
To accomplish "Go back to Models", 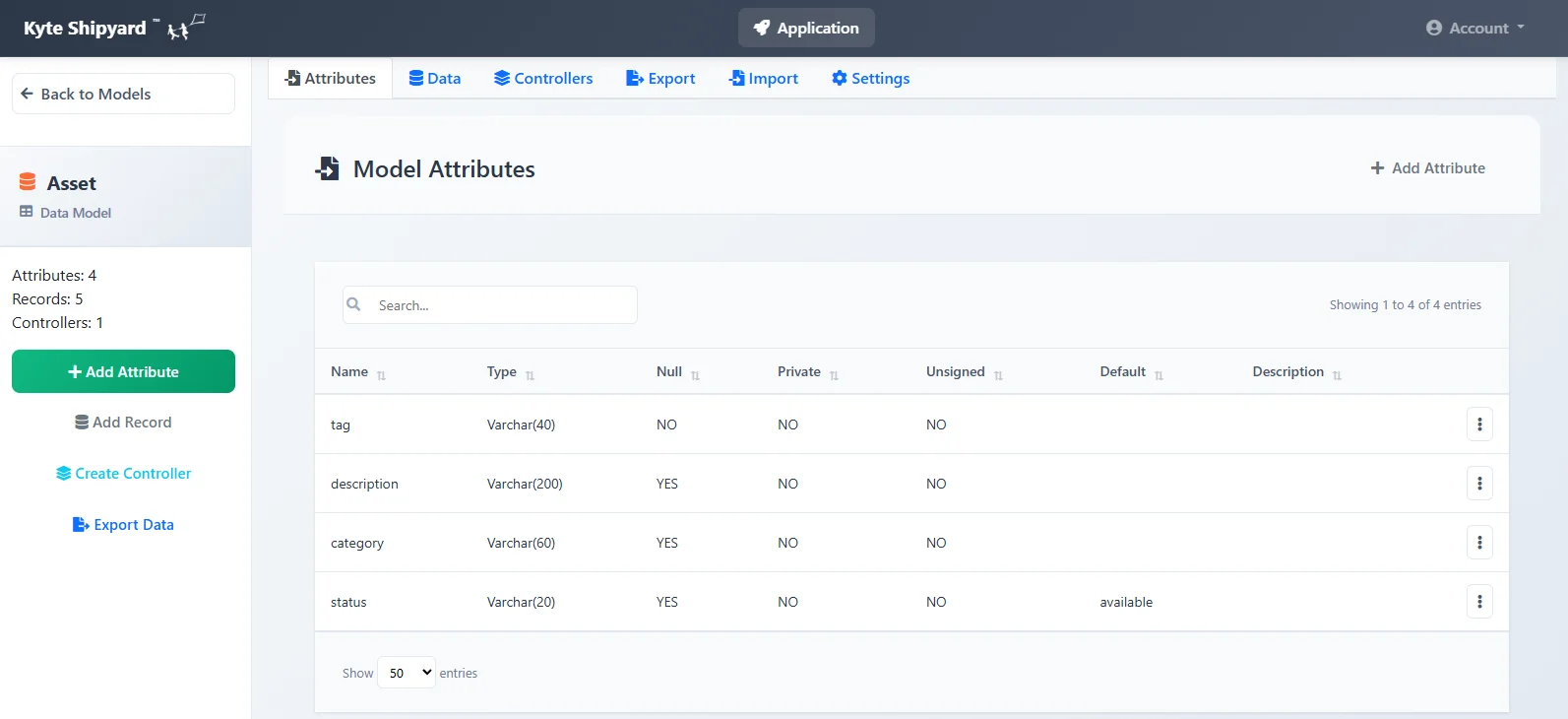I will [123, 94].
